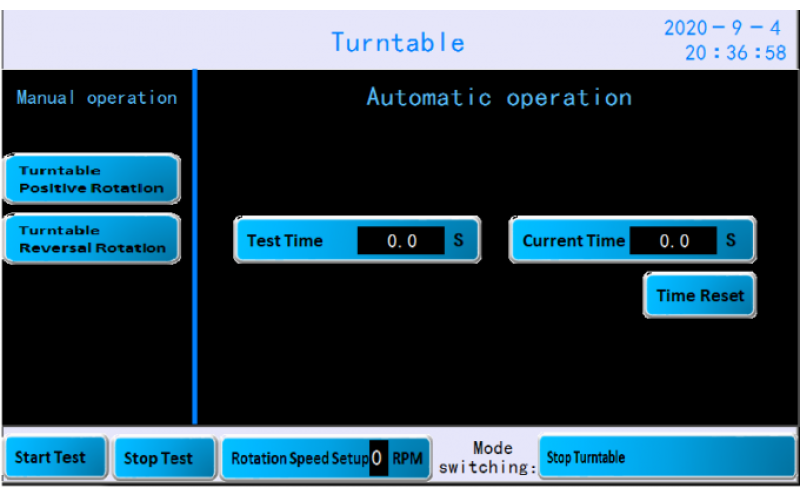Click the S unit beside Test Time
Viewport: 800px width, 500px height.
pyautogui.click(x=458, y=240)
